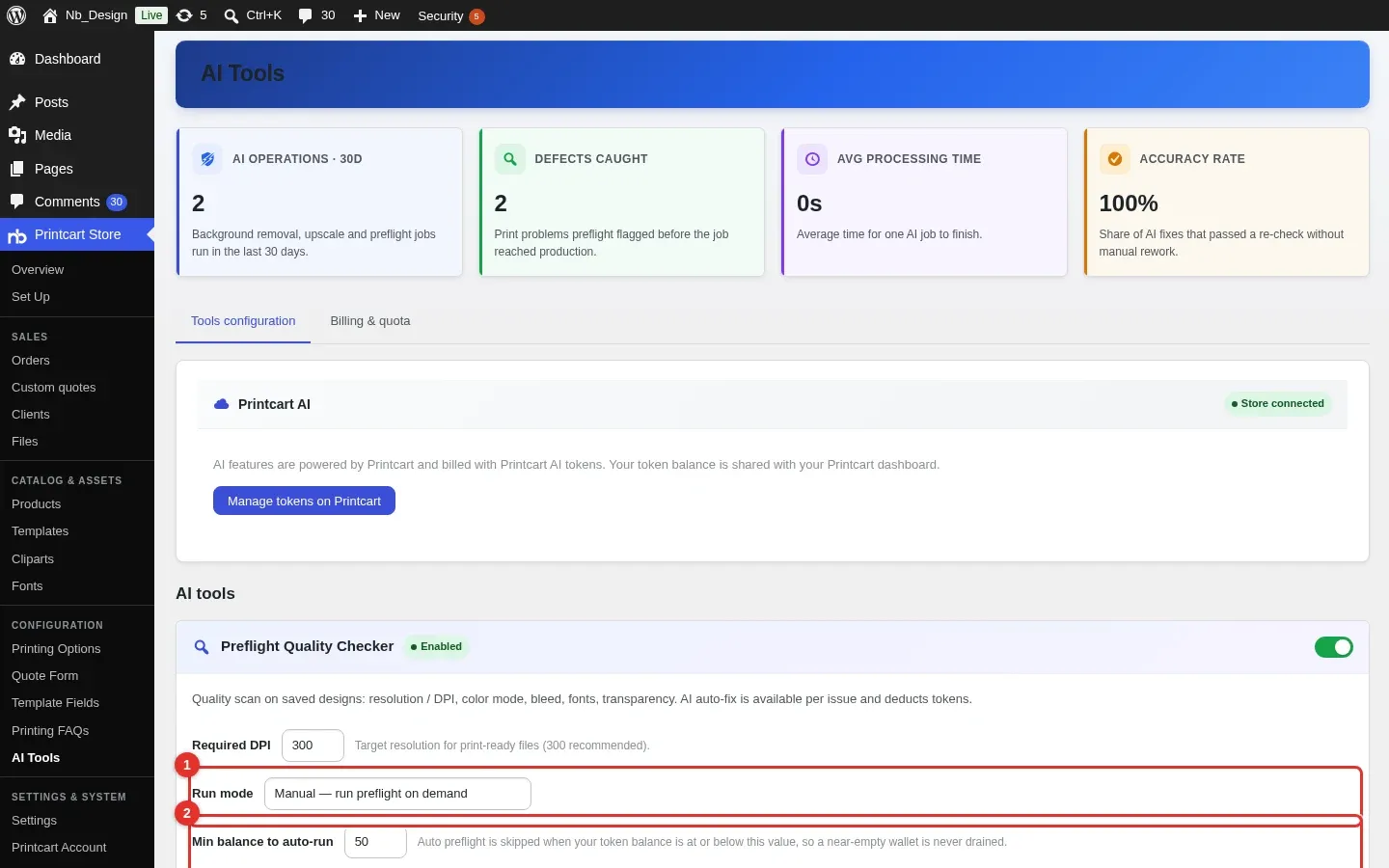Open Overview in Printcart submenu
Image resolution: width=1389 pixels, height=868 pixels.
pos(38,270)
